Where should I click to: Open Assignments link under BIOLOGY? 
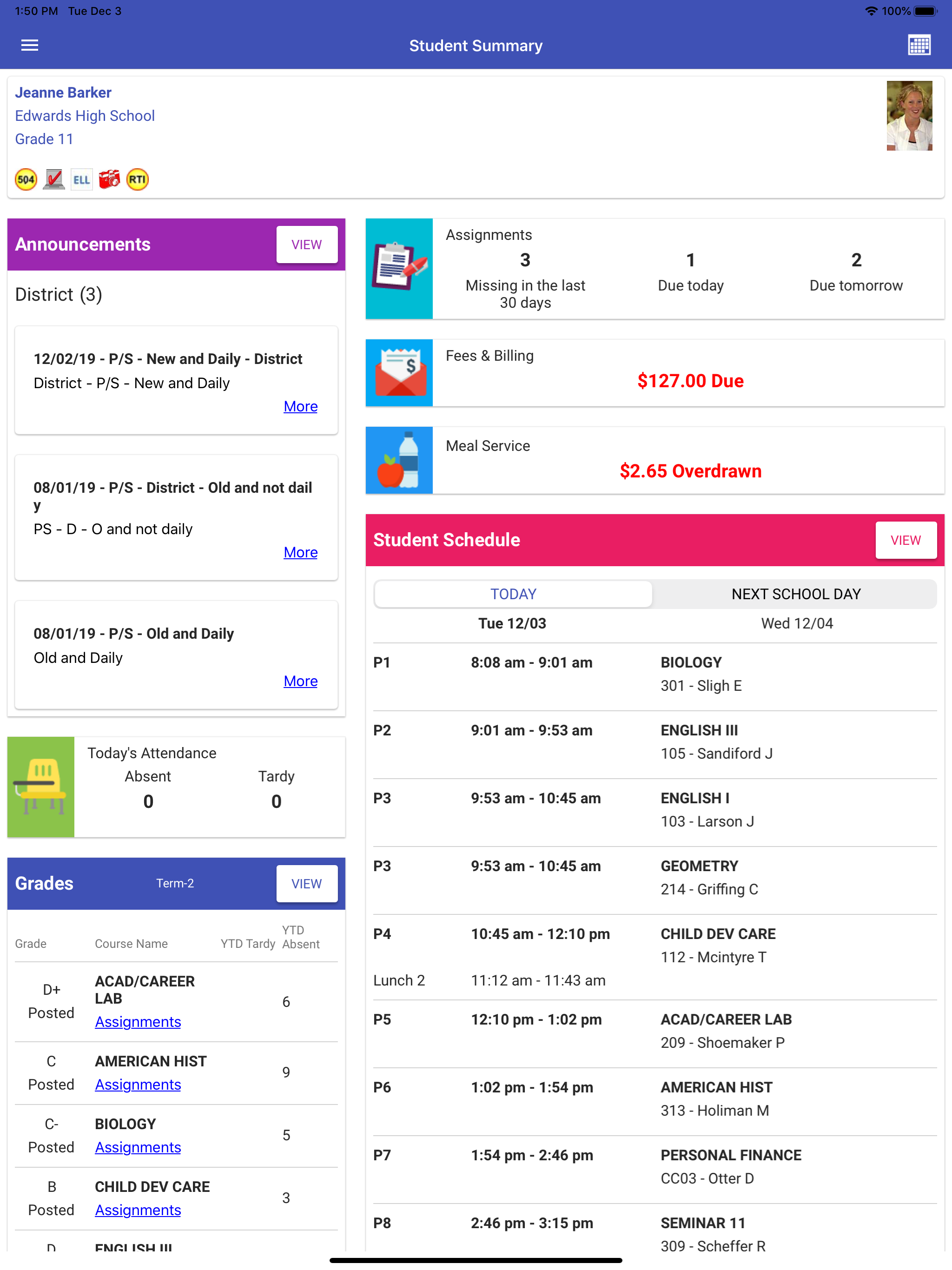(x=138, y=1147)
